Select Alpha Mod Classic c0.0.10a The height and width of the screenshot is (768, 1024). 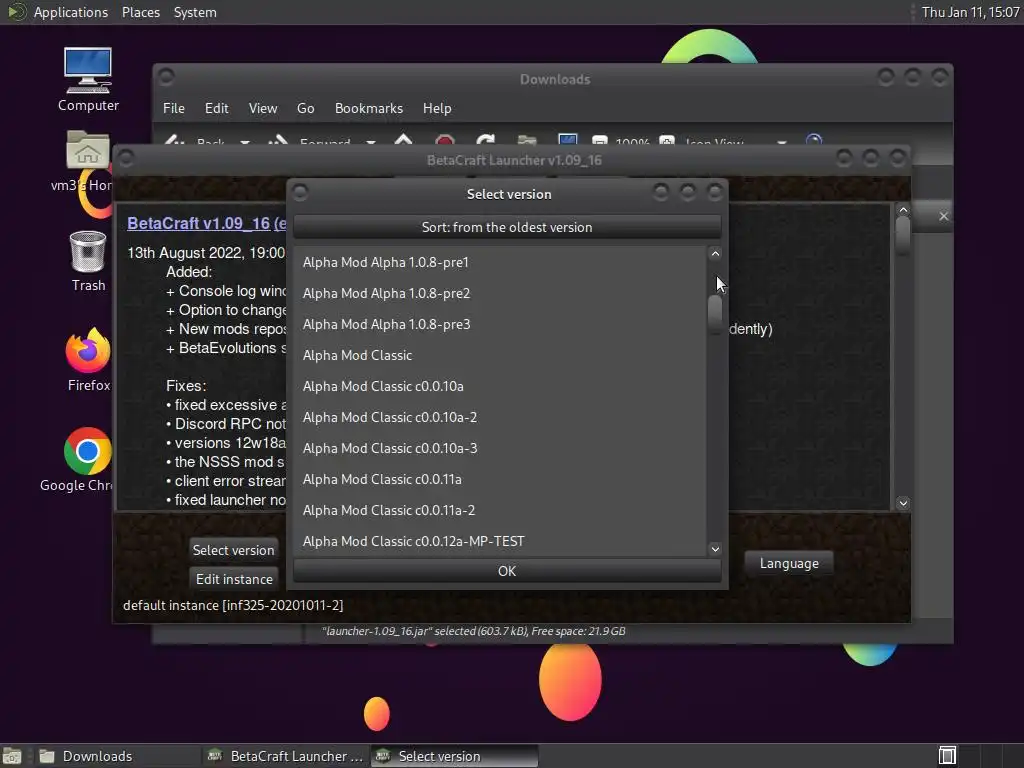pos(500,387)
